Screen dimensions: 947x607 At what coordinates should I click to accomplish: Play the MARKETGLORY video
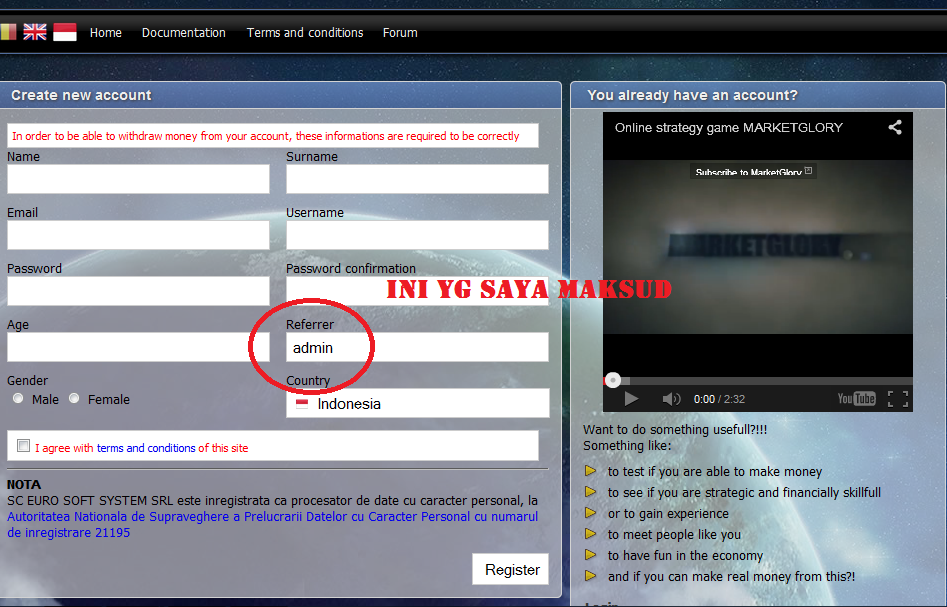click(631, 399)
